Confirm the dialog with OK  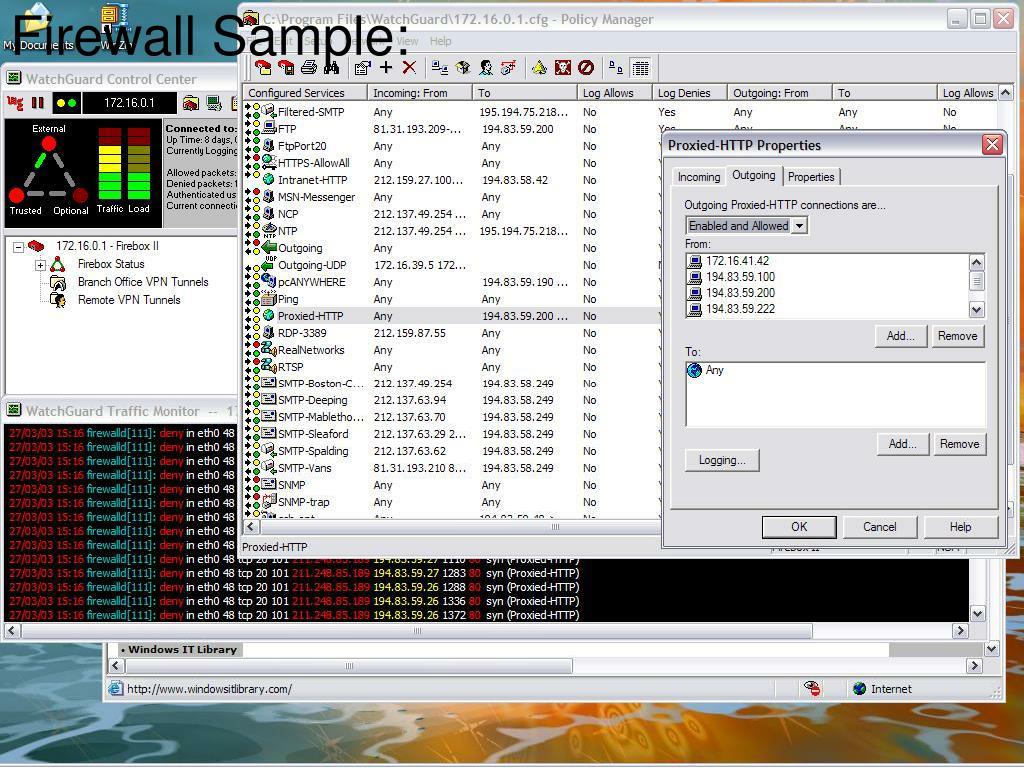799,526
